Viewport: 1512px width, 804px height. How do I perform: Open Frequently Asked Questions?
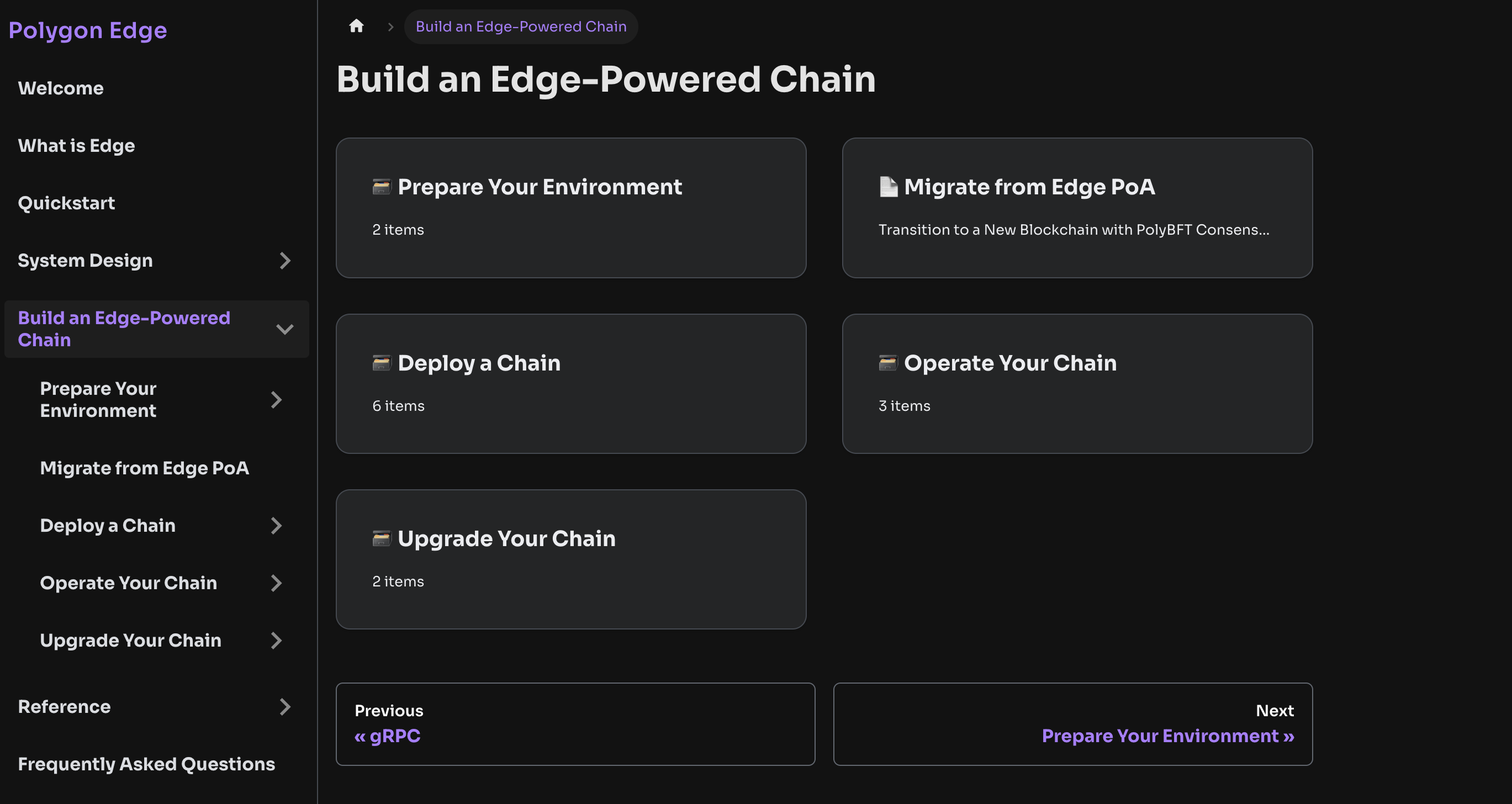coord(146,764)
